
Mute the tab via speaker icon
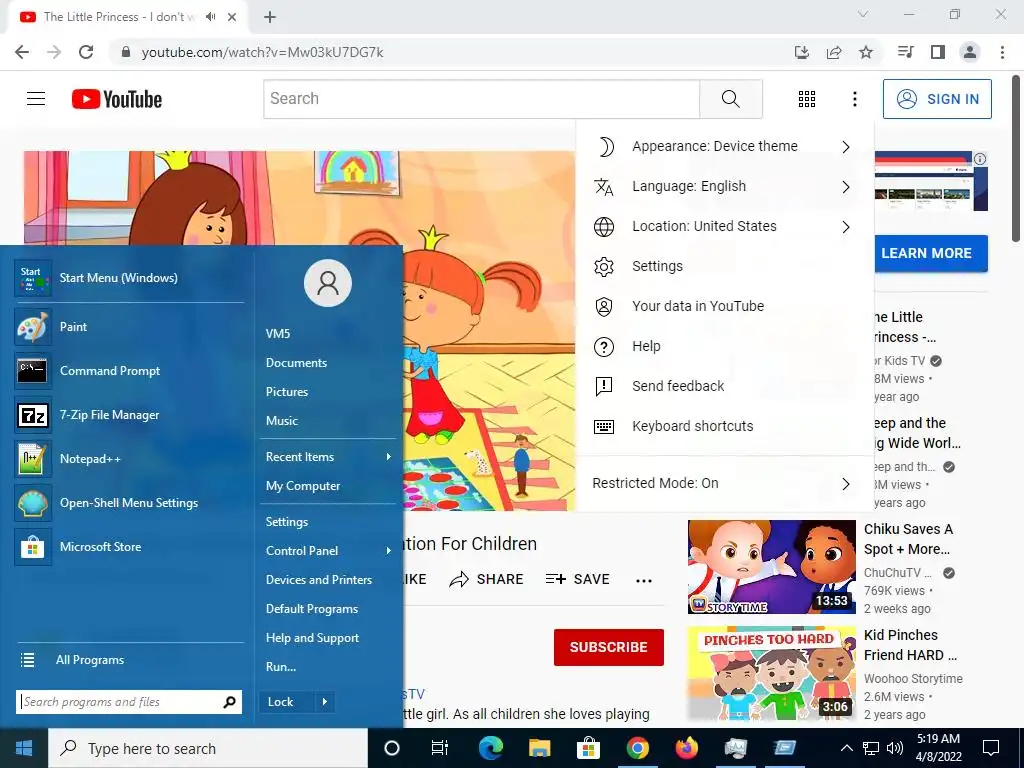pos(210,17)
